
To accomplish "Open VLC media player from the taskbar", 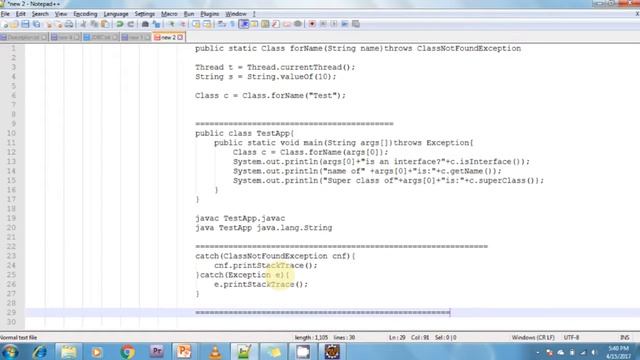I will coord(215,351).
